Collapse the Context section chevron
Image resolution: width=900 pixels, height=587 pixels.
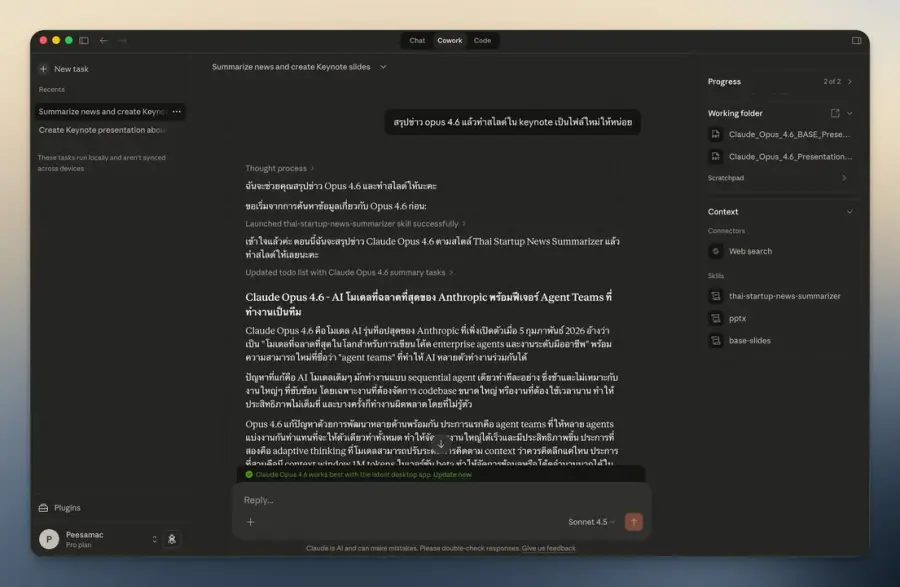(x=850, y=212)
